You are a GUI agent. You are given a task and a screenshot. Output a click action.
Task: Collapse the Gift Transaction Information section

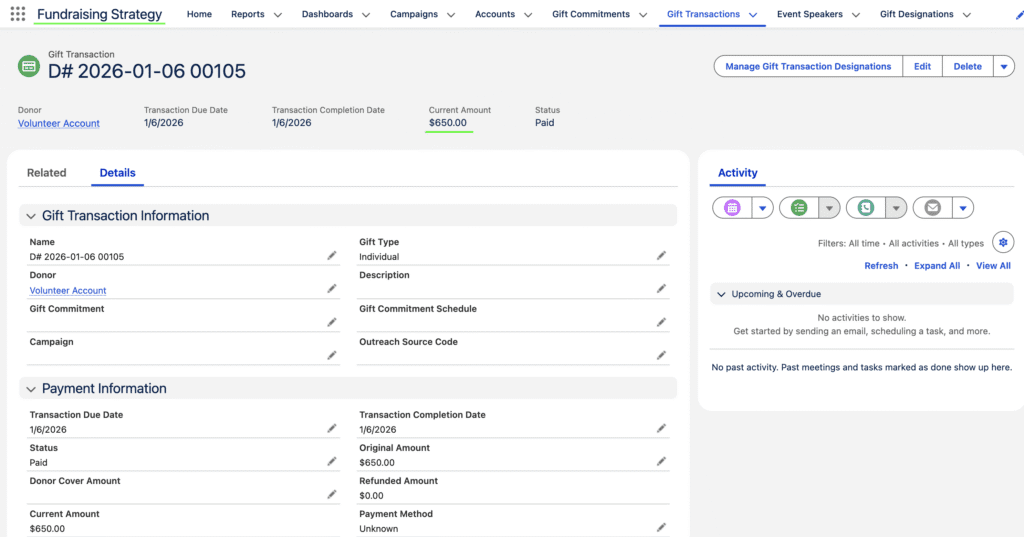pos(30,216)
